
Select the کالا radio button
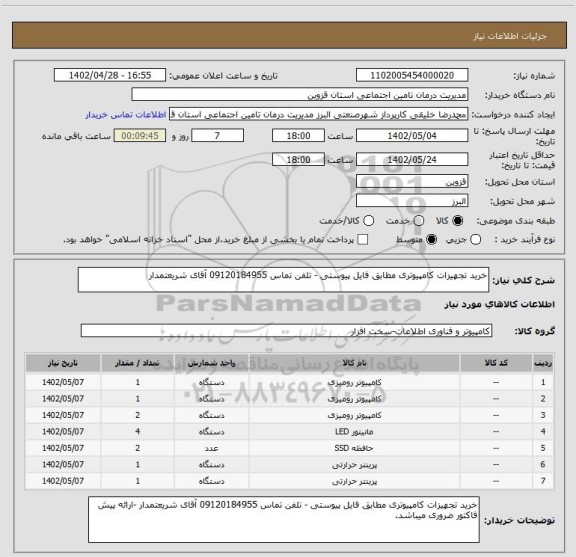click(x=458, y=221)
